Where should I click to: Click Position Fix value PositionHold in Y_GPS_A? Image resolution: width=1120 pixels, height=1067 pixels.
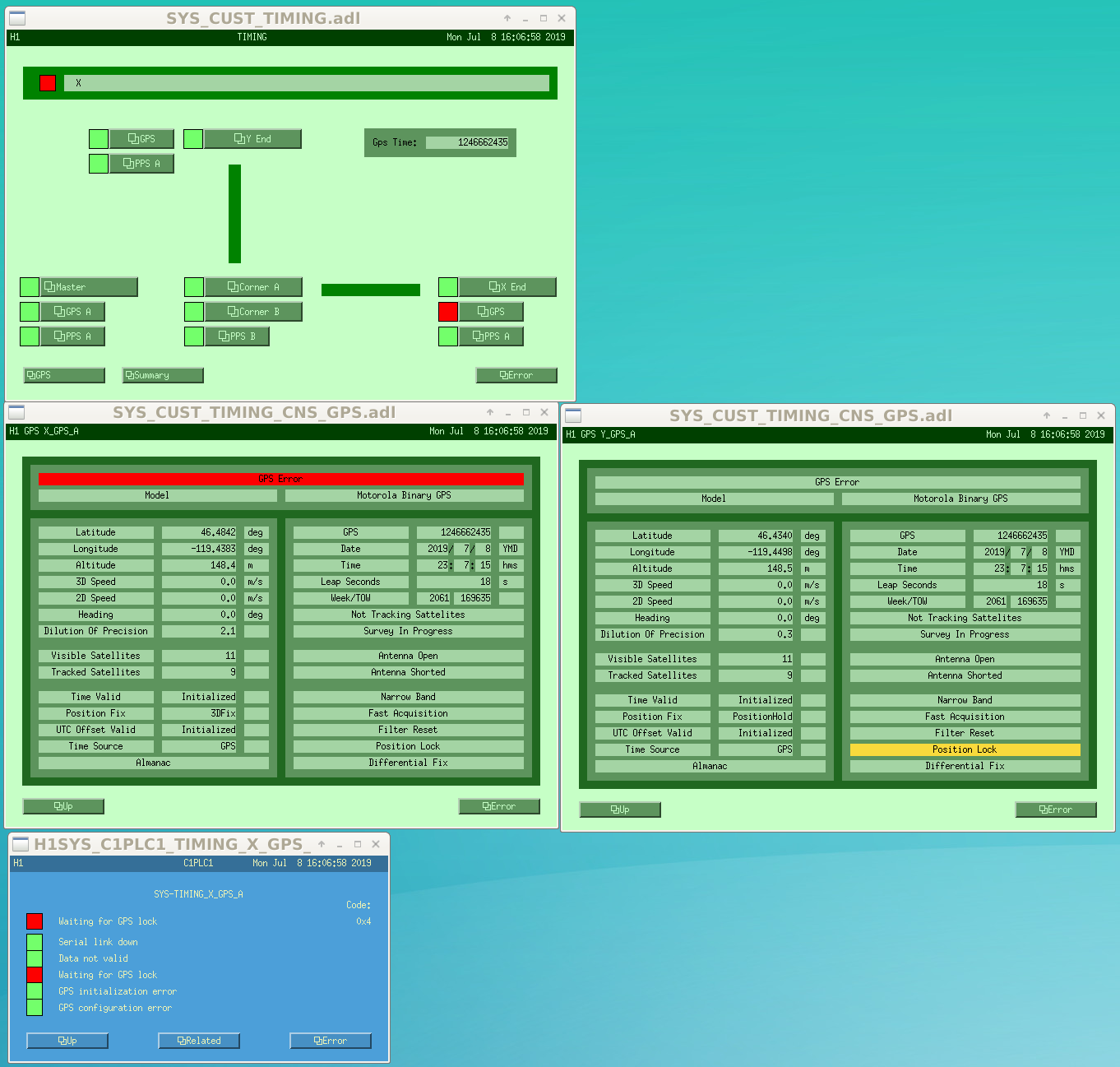(x=756, y=717)
